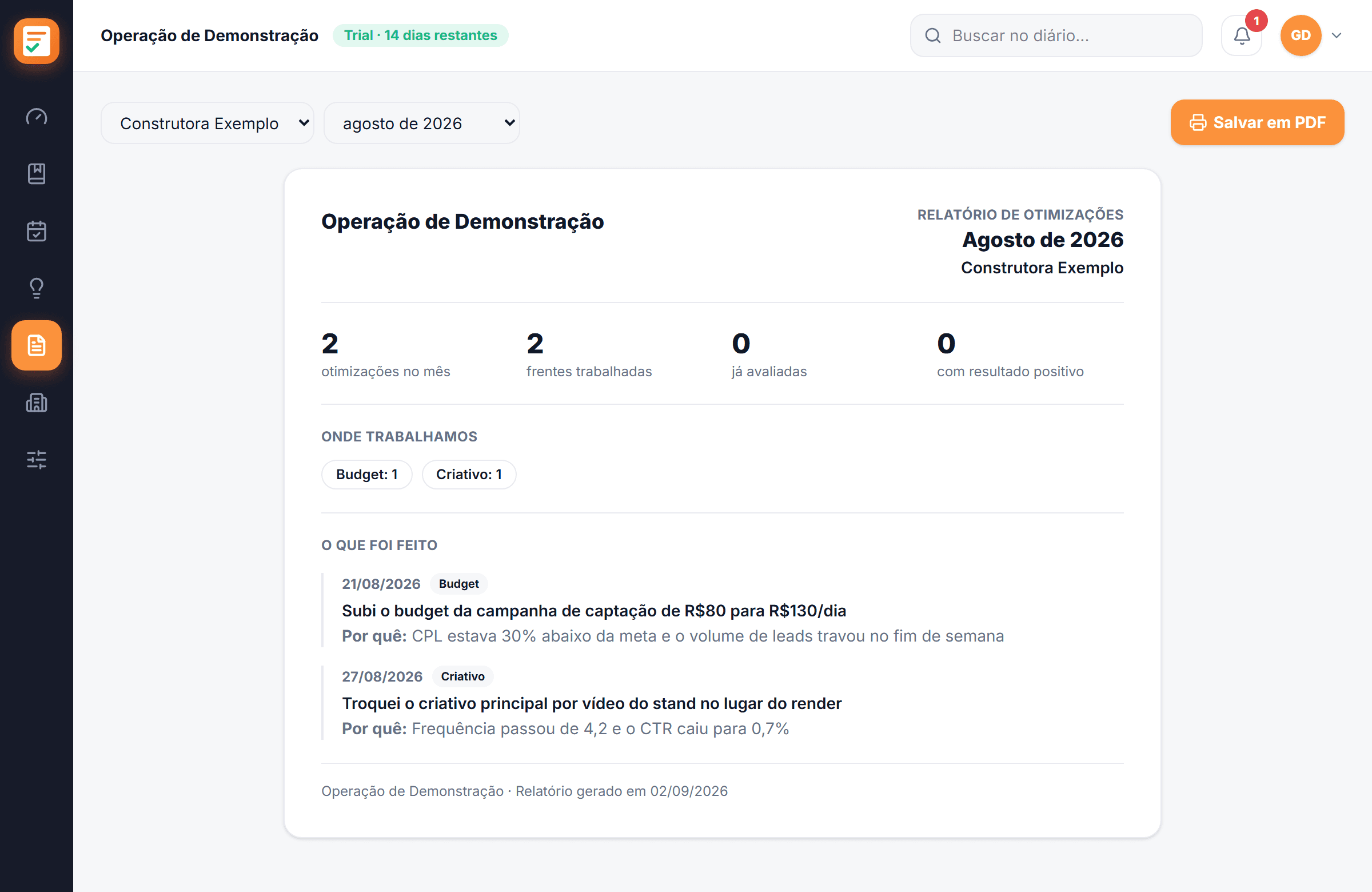This screenshot has height=892, width=1372.
Task: Open notifications bell with badge
Action: pos(1242,36)
